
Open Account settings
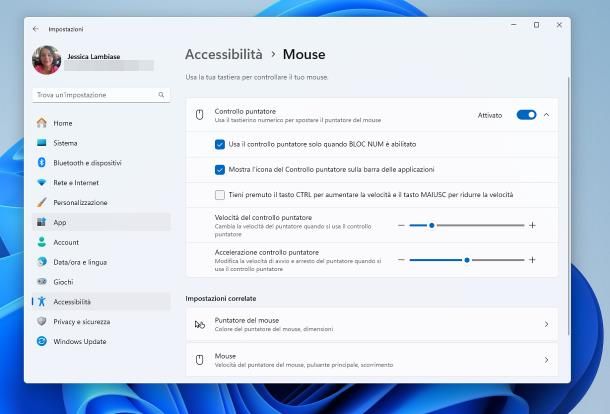[x=101, y=242]
